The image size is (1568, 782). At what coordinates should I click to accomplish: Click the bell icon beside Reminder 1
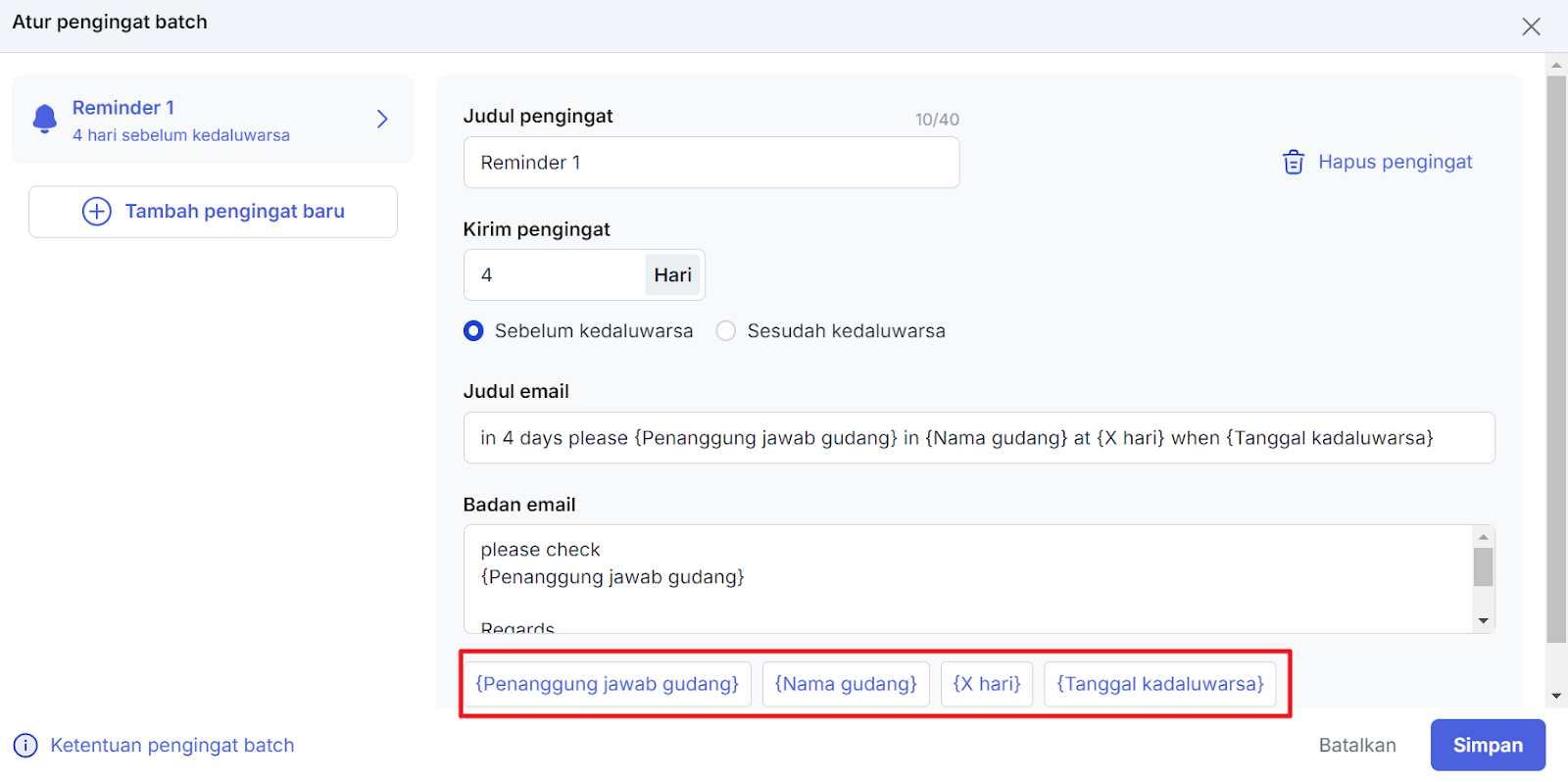click(x=44, y=119)
